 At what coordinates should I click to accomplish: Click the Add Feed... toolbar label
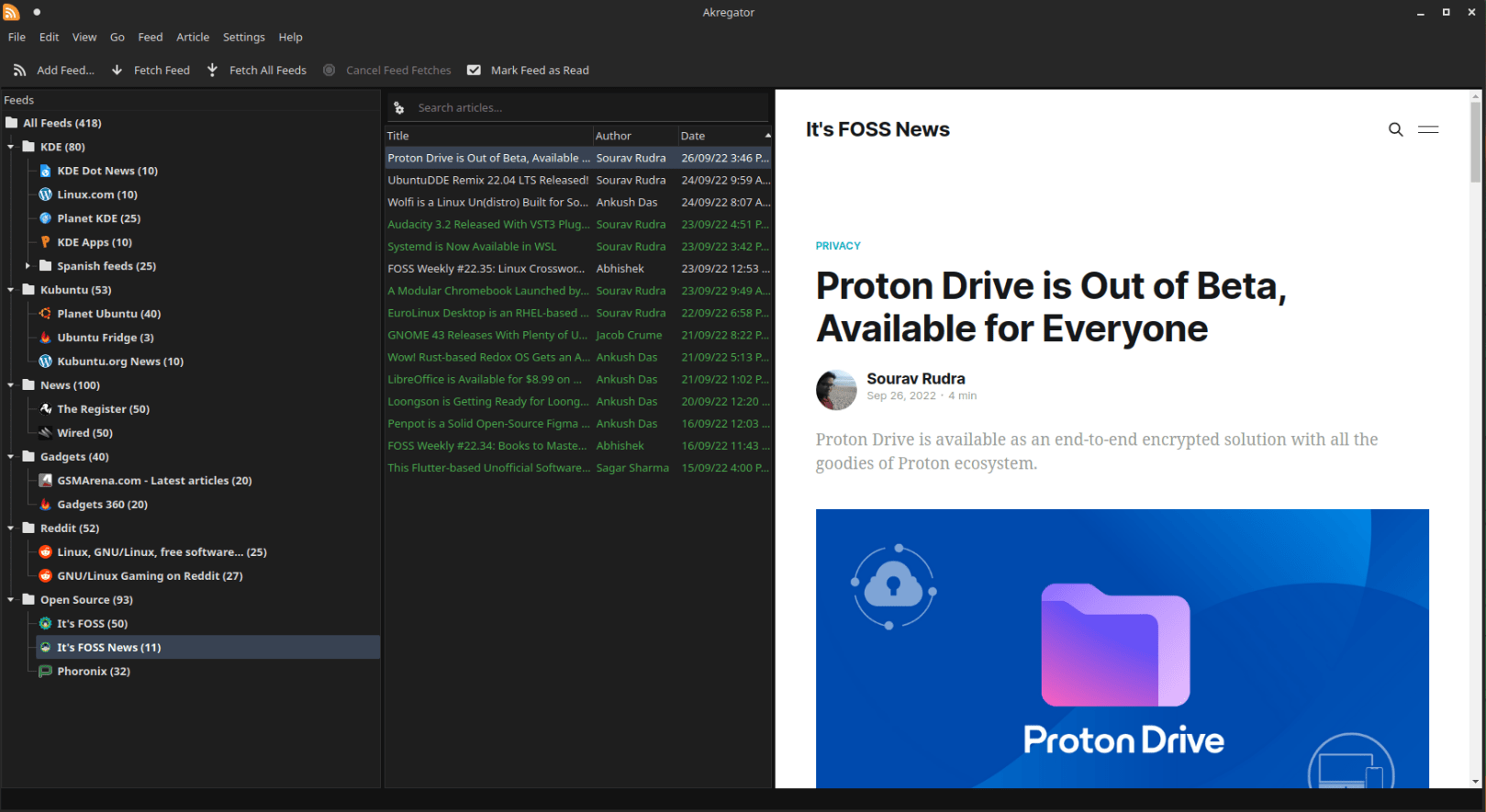click(x=66, y=71)
